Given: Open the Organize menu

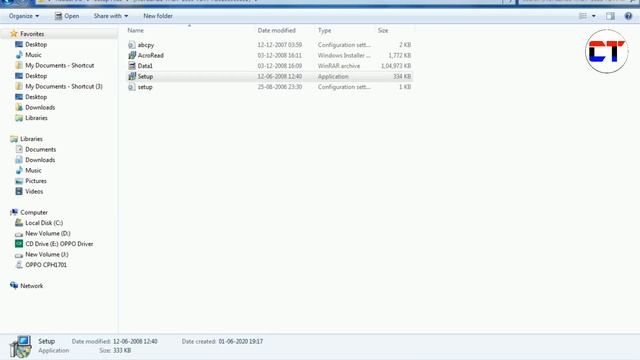Looking at the screenshot, I should click(x=24, y=16).
